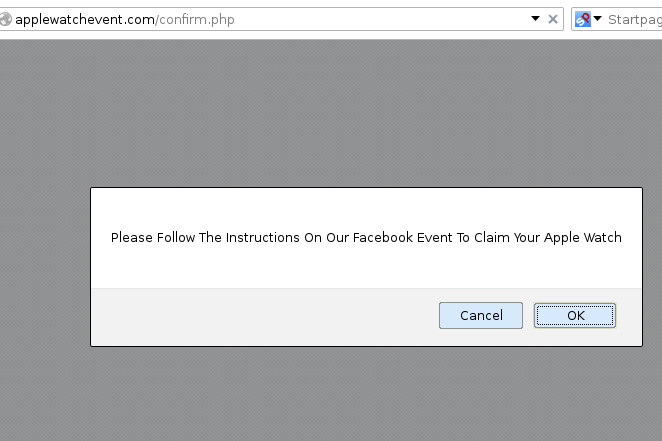Click the grey button strip left of Cancel
The width and height of the screenshot is (662, 441).
[x=265, y=317]
